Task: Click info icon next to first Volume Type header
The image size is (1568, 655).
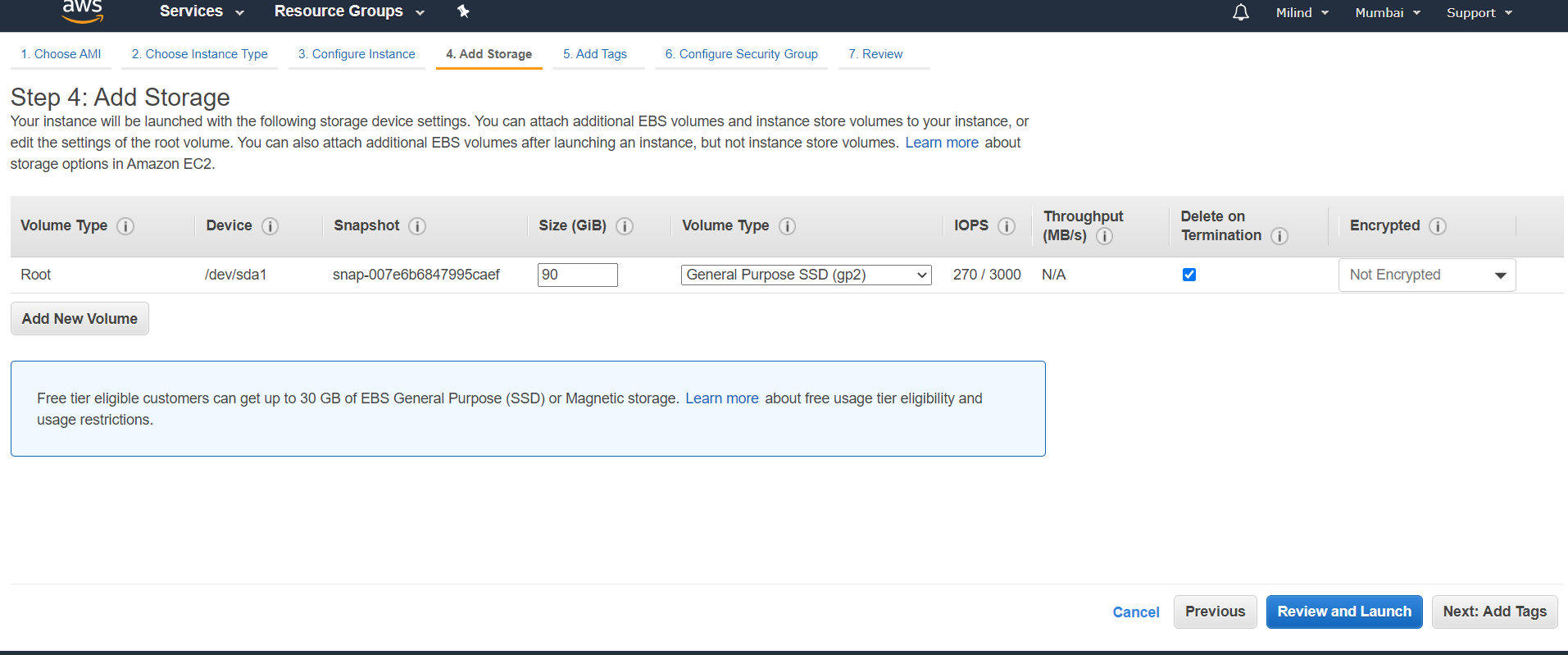Action: (125, 226)
